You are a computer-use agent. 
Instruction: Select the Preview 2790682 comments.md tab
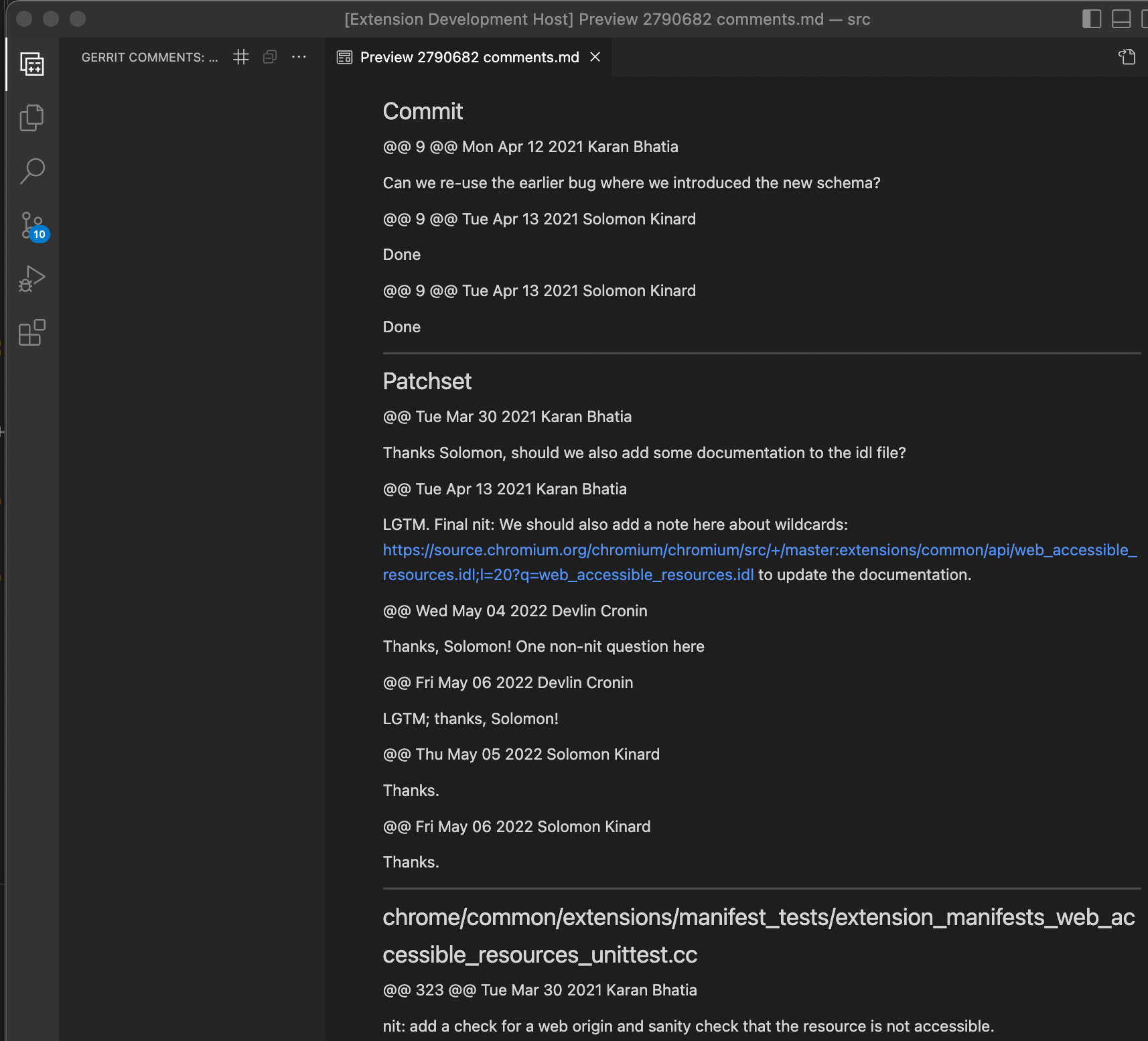pos(469,58)
